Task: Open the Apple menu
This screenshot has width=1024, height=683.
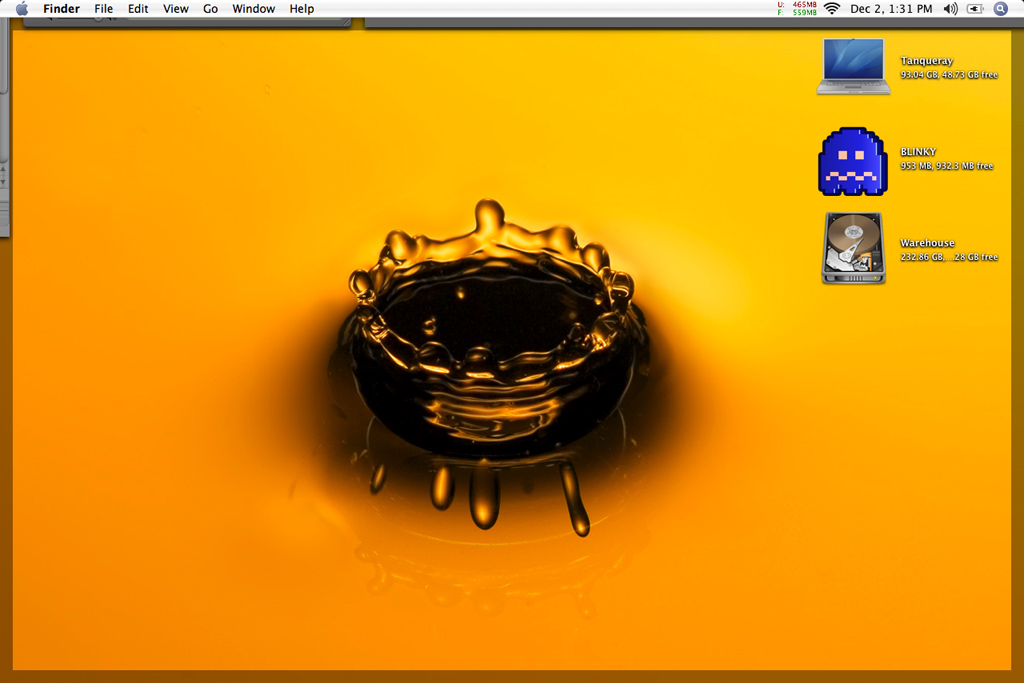Action: pyautogui.click(x=22, y=8)
